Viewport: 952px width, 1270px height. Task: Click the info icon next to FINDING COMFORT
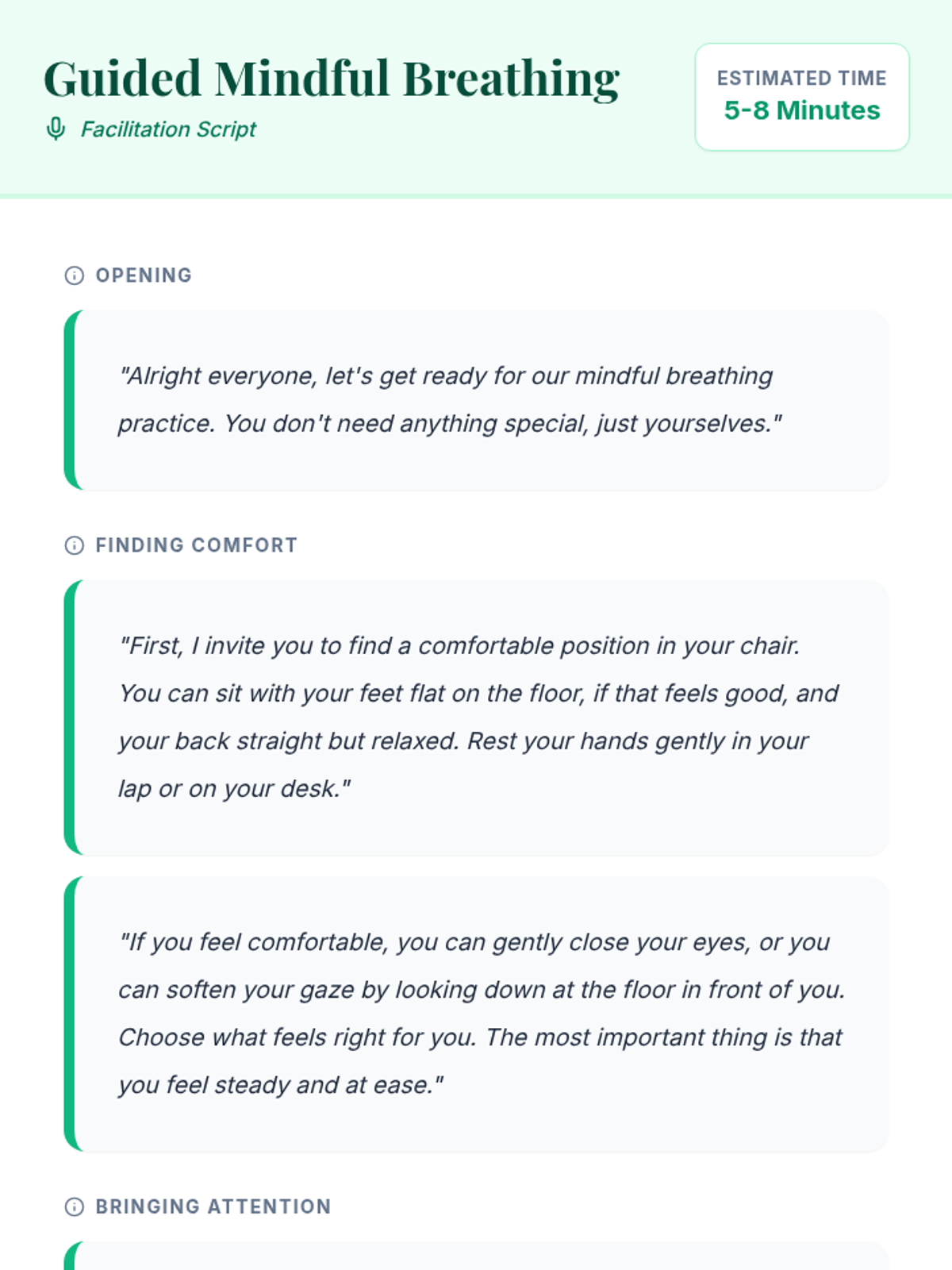pyautogui.click(x=74, y=545)
